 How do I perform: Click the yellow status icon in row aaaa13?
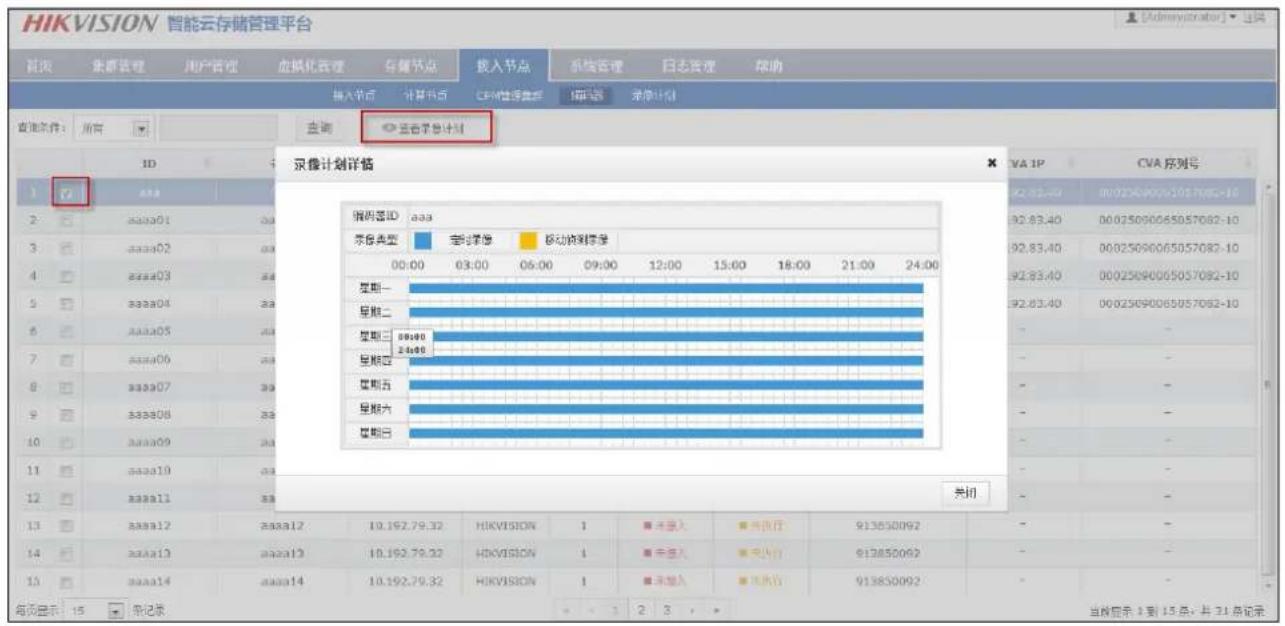click(x=744, y=552)
